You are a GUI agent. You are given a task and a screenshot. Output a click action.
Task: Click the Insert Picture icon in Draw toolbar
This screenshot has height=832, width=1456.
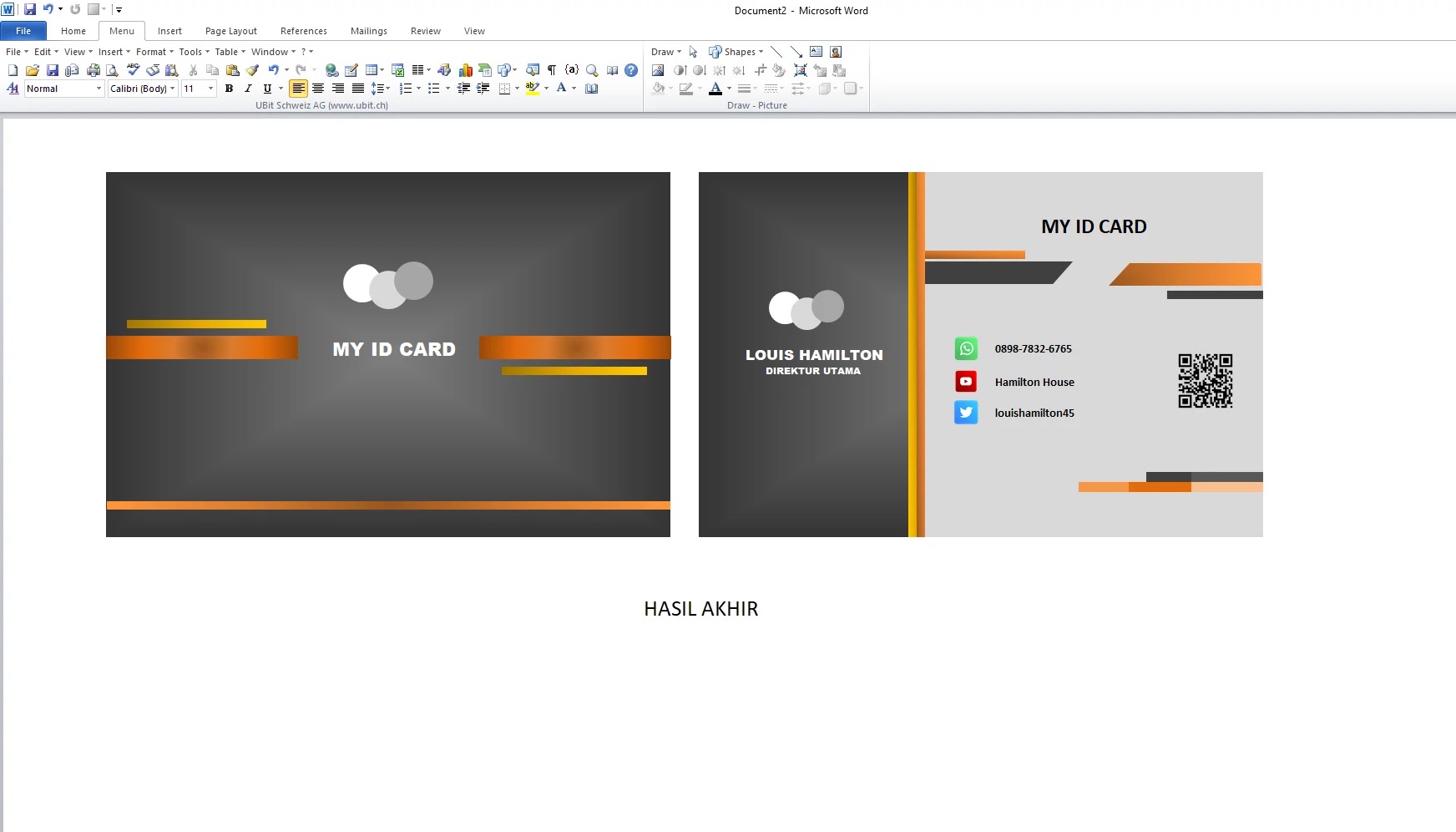(x=658, y=70)
